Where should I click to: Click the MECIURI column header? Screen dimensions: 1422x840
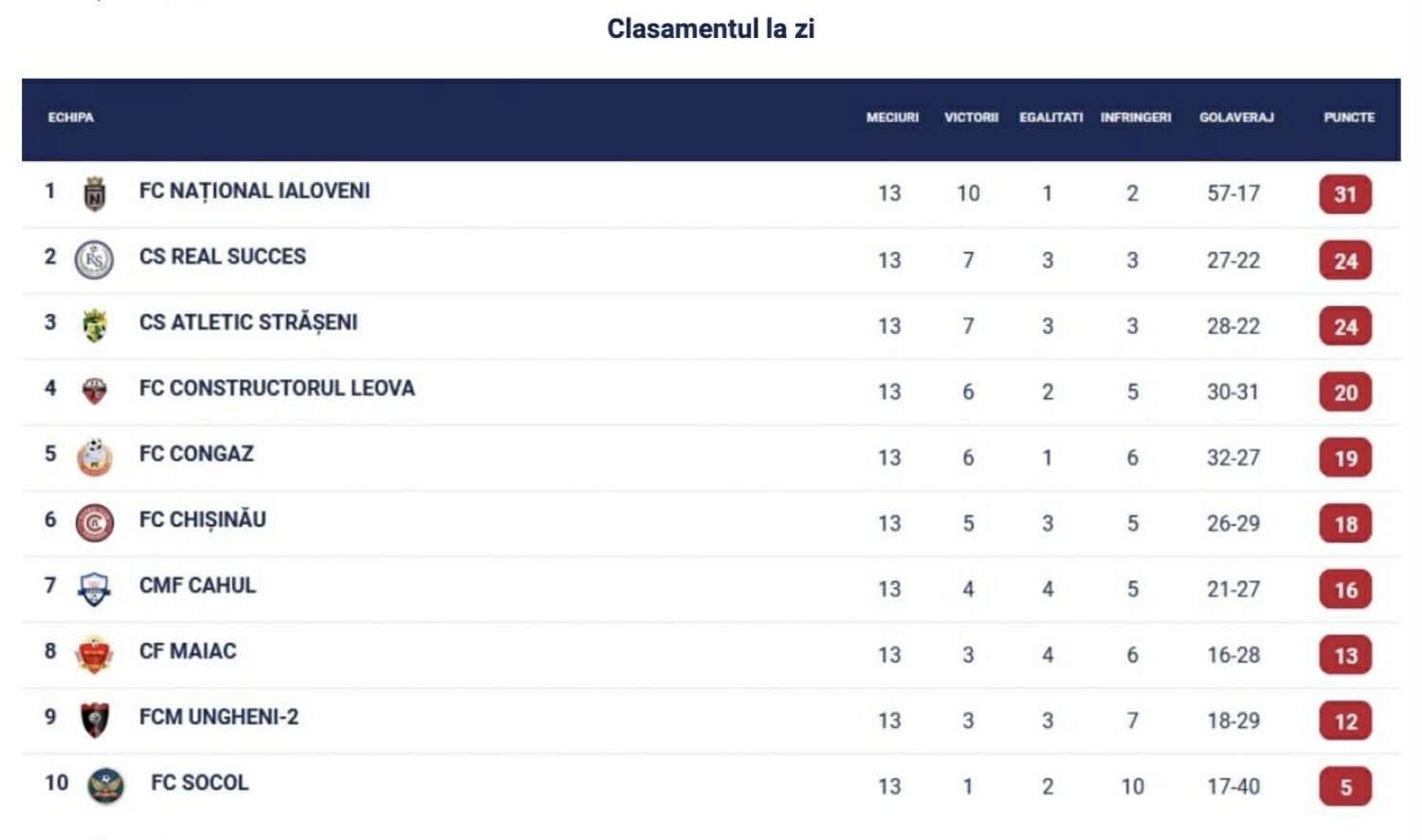coord(892,118)
